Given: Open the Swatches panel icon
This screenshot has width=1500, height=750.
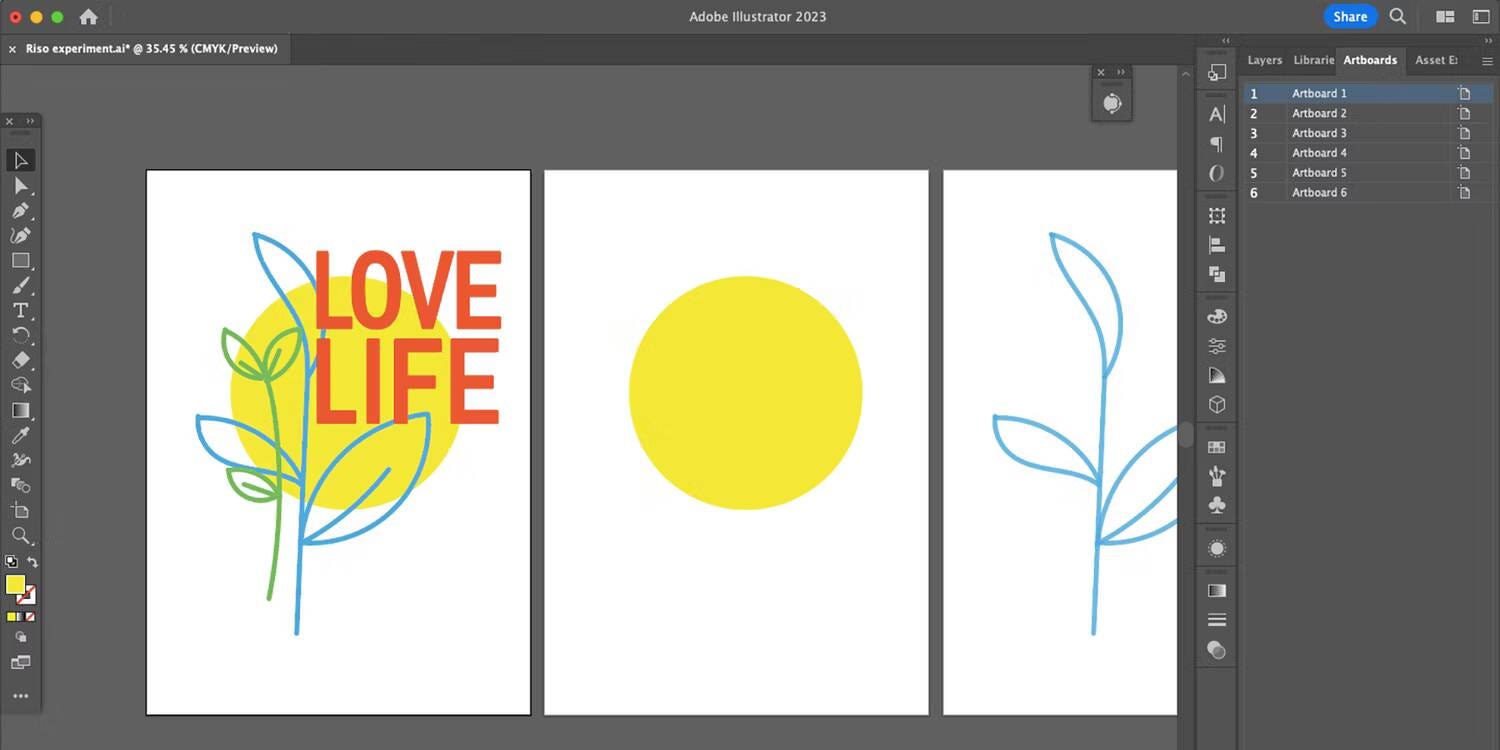Looking at the screenshot, I should click(x=1216, y=446).
